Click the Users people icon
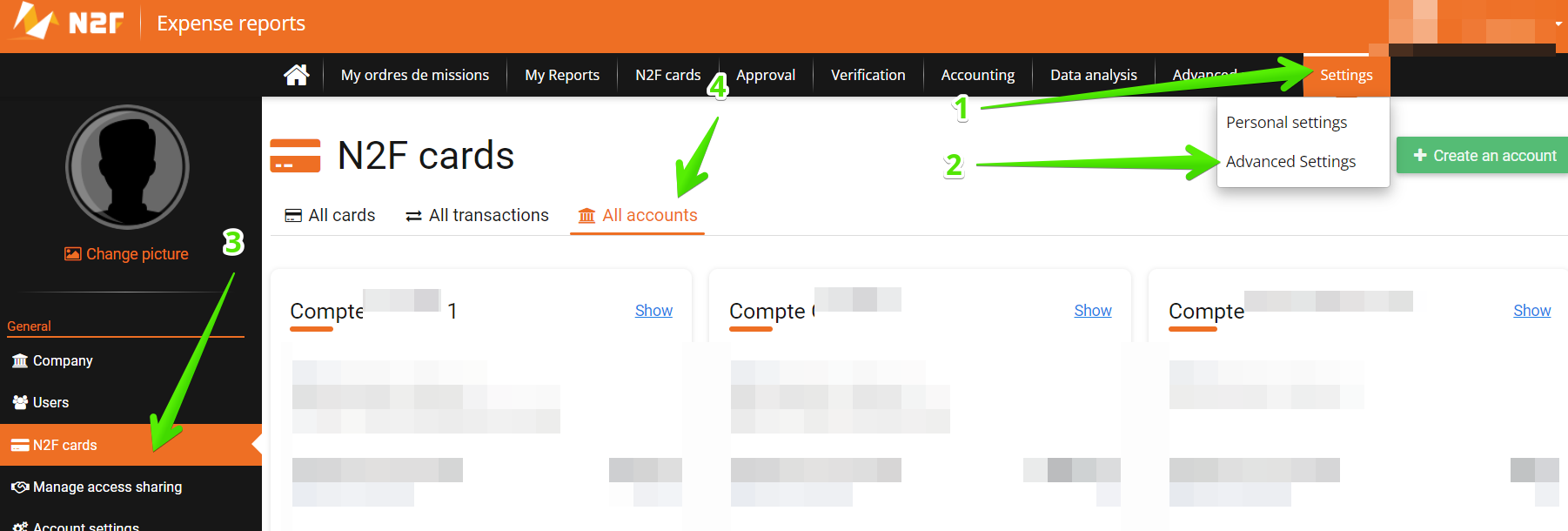This screenshot has height=531, width=1568. coord(20,402)
